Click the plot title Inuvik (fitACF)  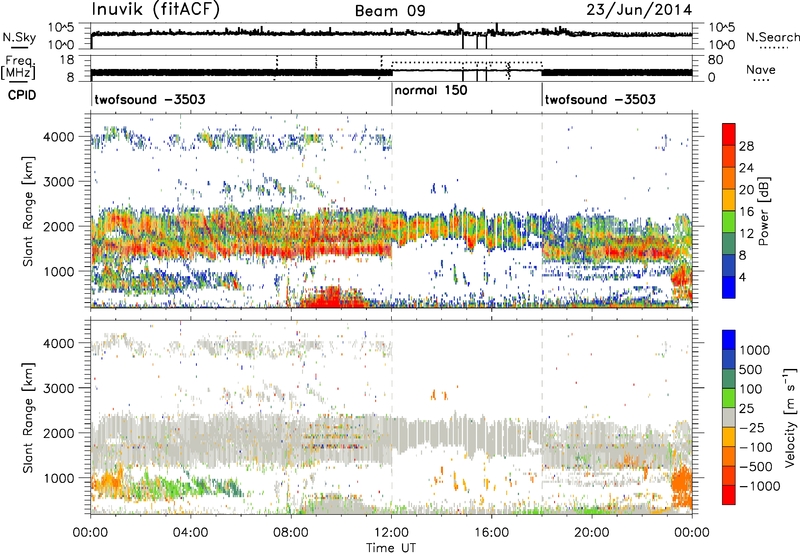[x=156, y=10]
